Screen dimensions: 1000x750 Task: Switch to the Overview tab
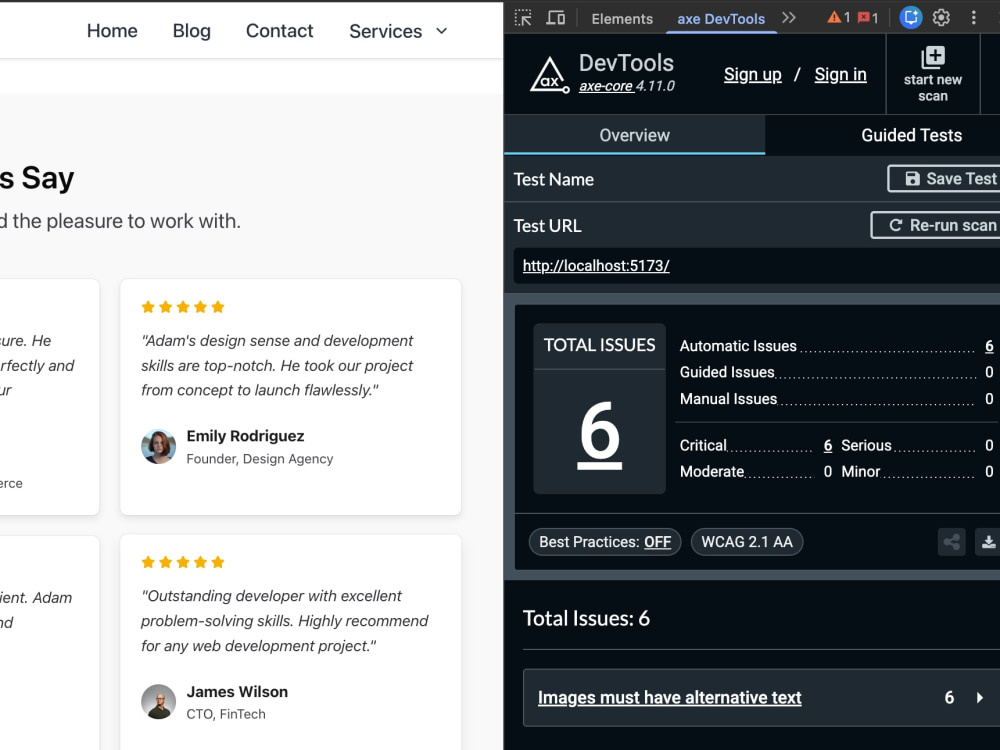pos(634,135)
